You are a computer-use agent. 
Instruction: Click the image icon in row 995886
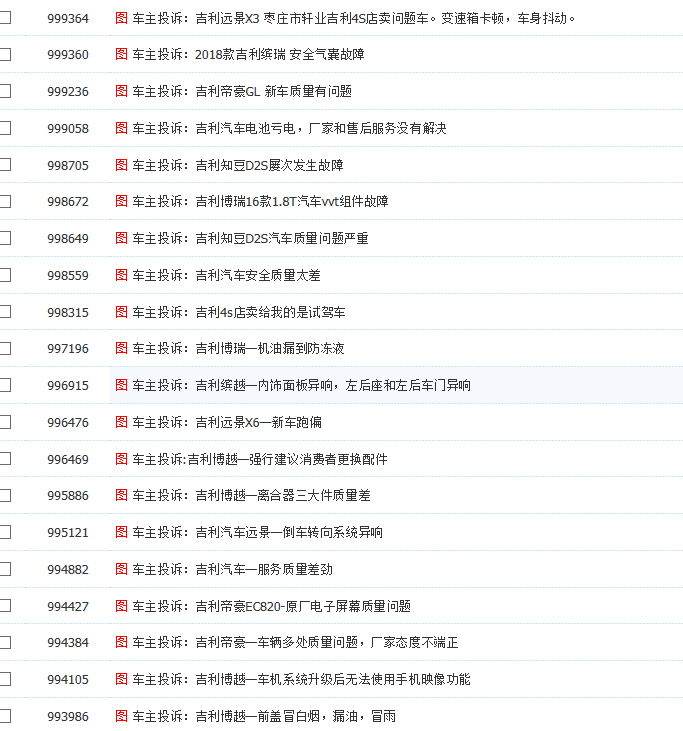click(x=121, y=495)
